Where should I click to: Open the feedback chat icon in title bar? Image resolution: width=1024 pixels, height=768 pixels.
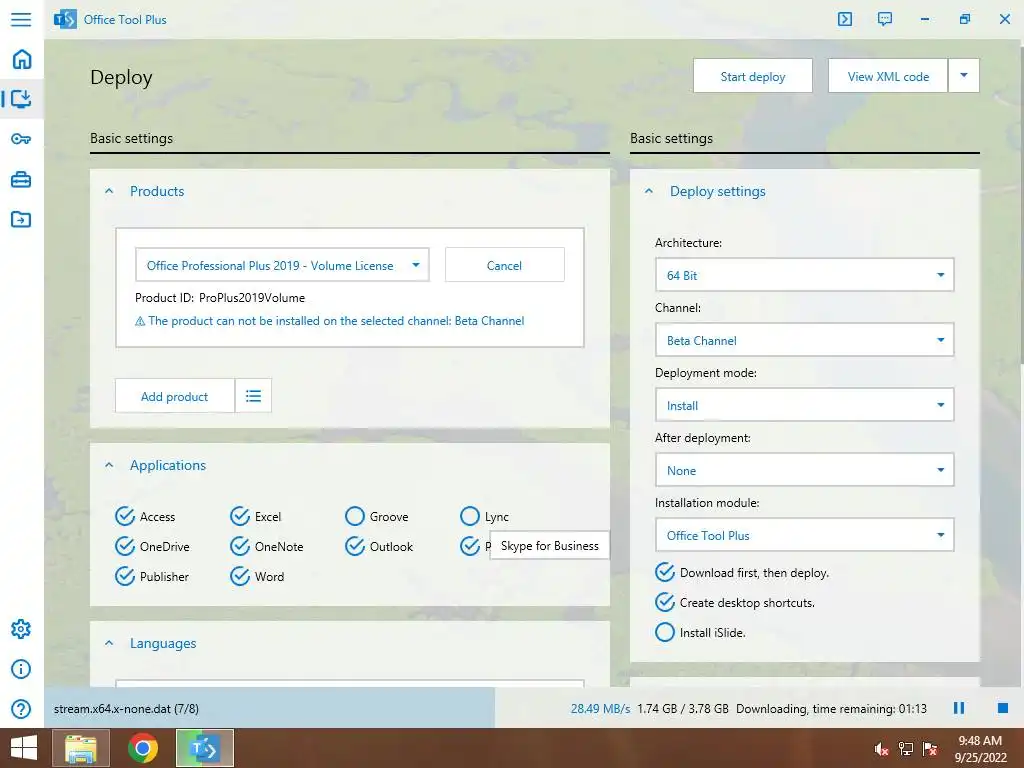tap(885, 19)
